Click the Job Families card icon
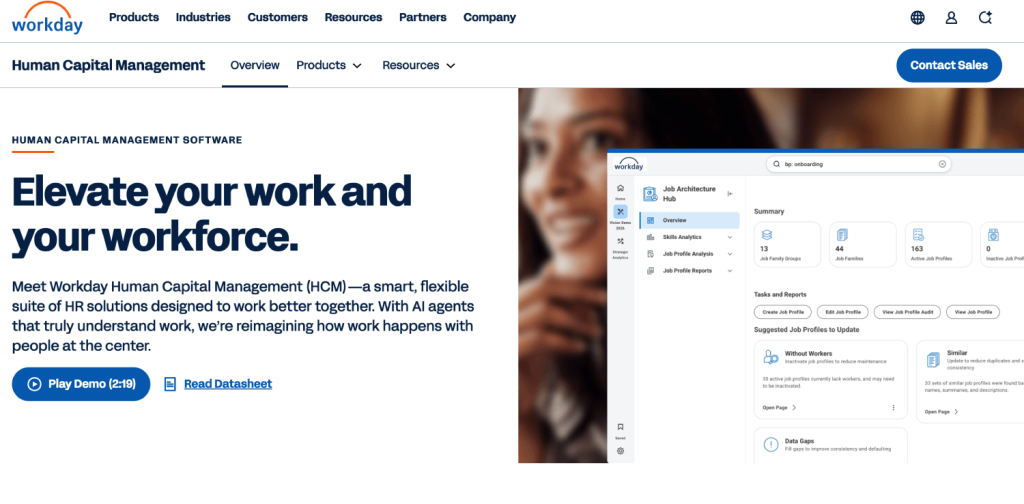Viewport: 1024px width, 504px height. pos(842,234)
